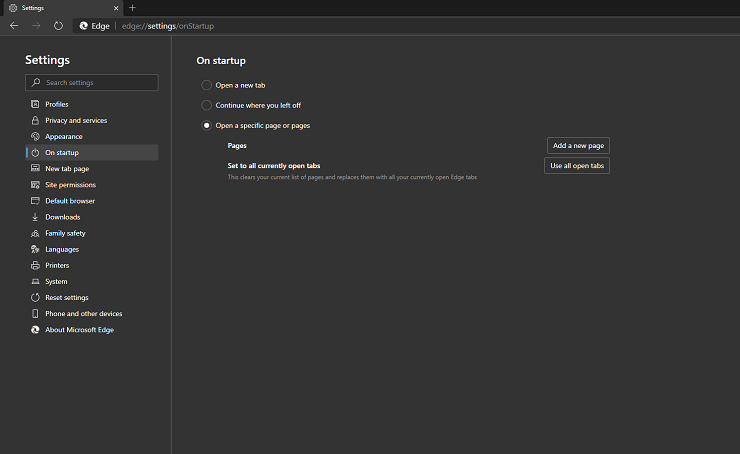Click the New tab page icon

click(x=35, y=168)
